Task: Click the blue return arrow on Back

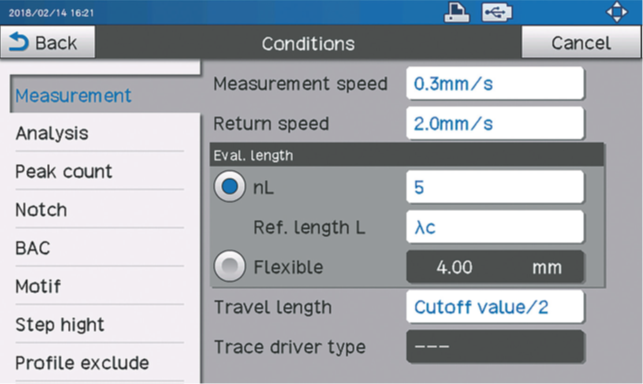Action: [19, 42]
